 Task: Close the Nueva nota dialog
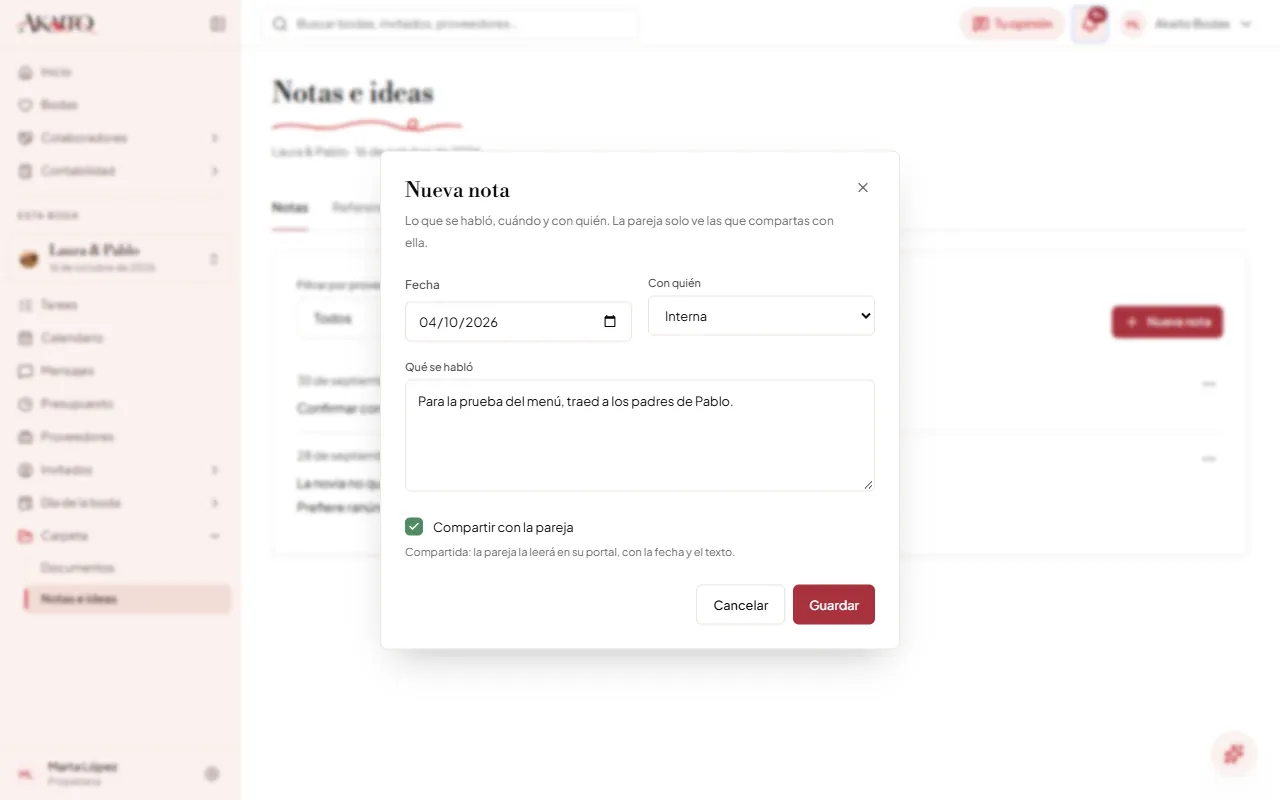[x=863, y=188]
